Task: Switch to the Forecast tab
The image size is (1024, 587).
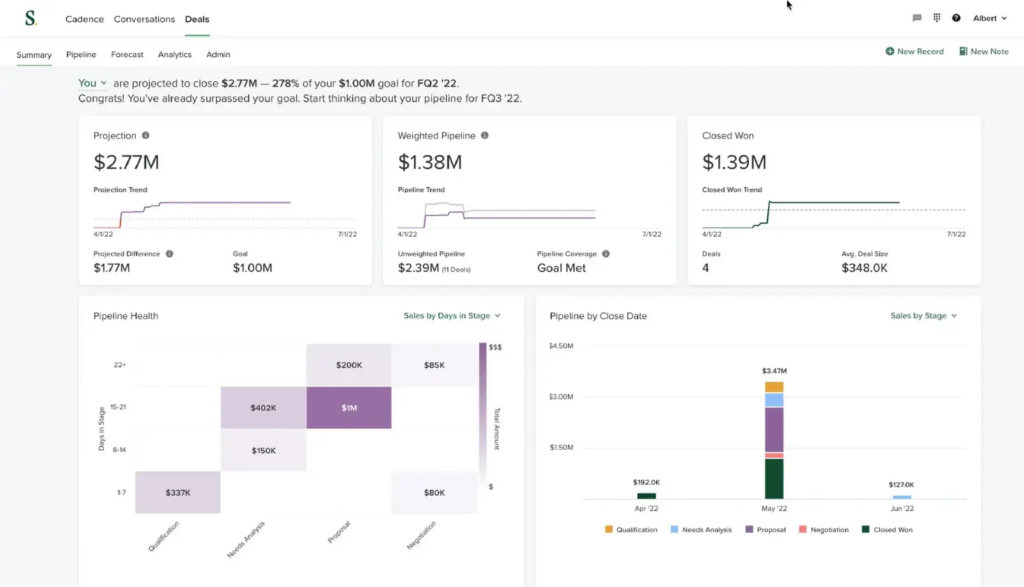Action: click(x=127, y=55)
